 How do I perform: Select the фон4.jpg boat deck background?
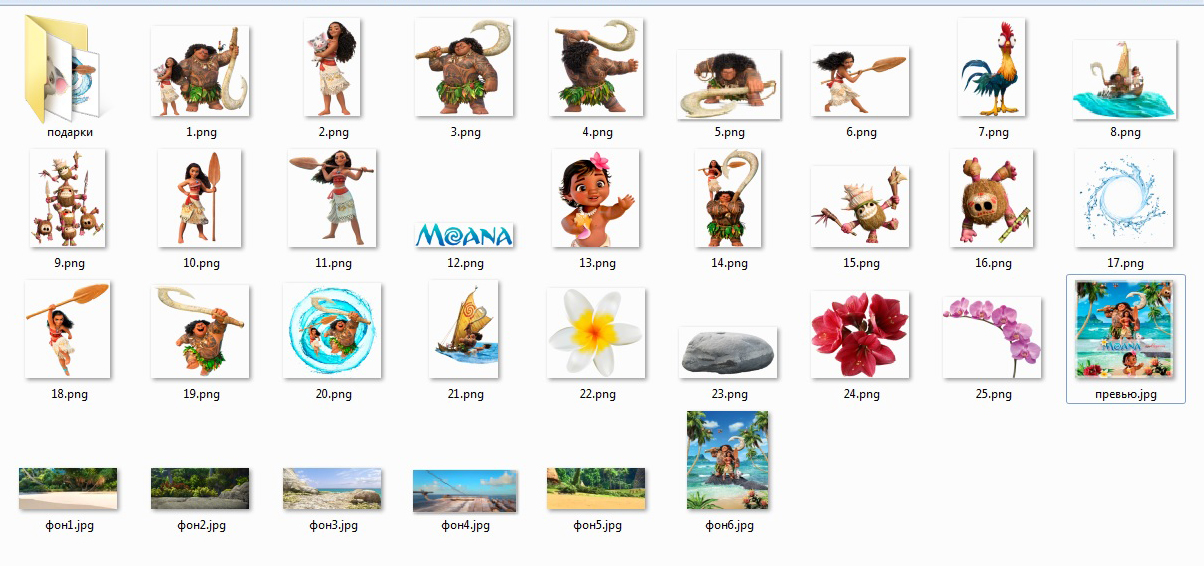pyautogui.click(x=465, y=491)
